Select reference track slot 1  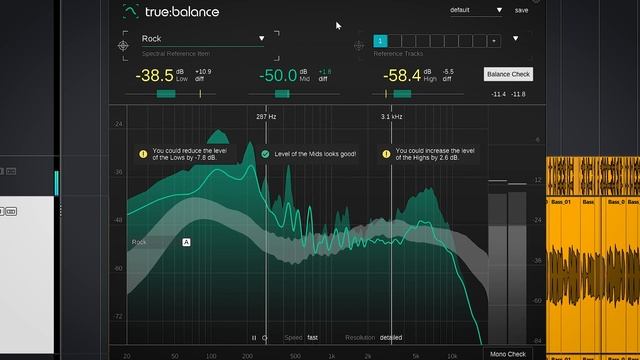pos(380,41)
